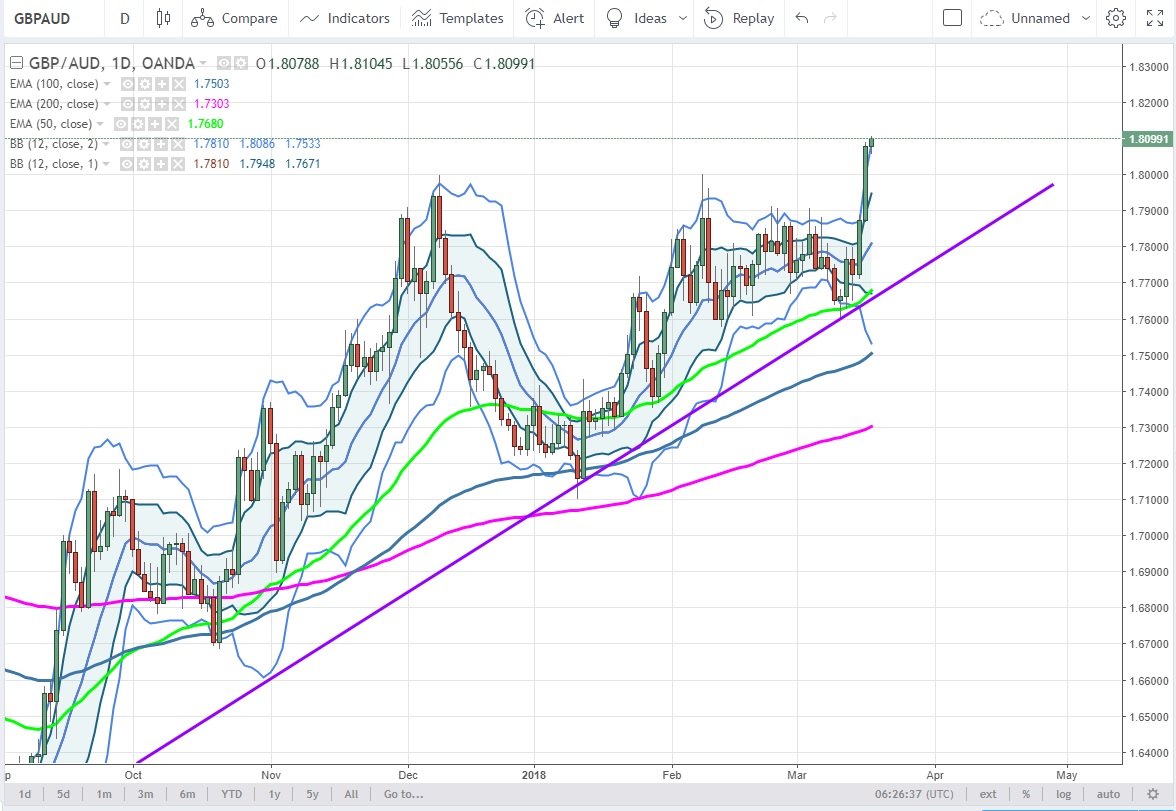Set time range to YTD

click(231, 794)
